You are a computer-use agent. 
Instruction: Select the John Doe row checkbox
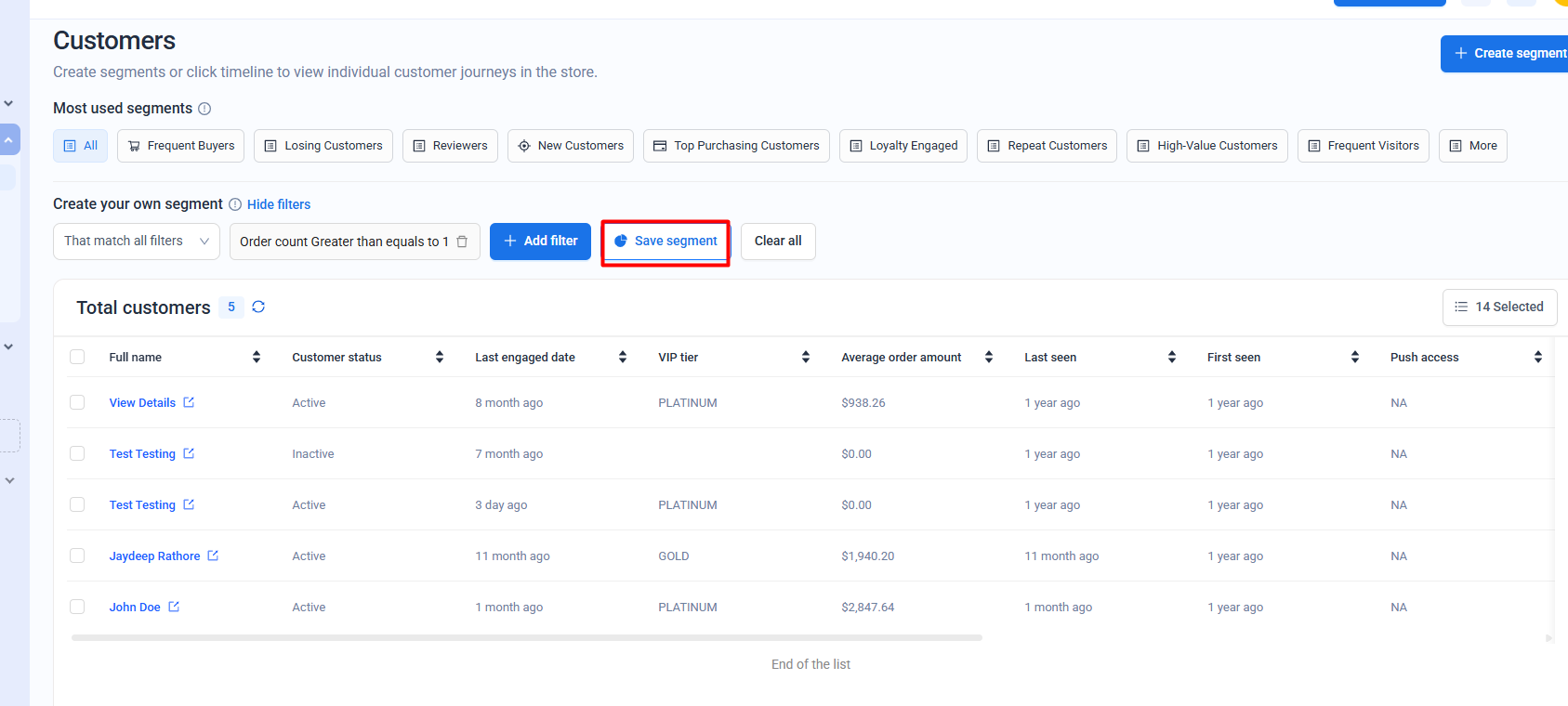pyautogui.click(x=77, y=607)
